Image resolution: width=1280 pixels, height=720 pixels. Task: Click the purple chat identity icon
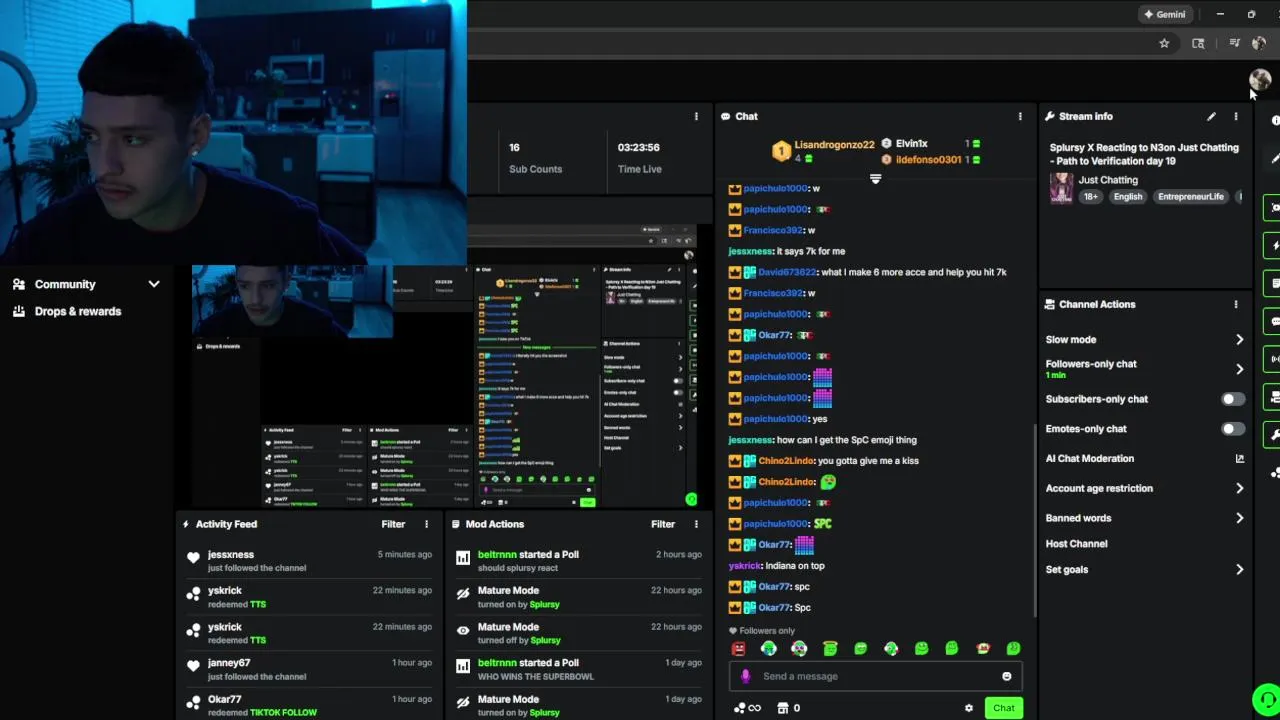(745, 677)
